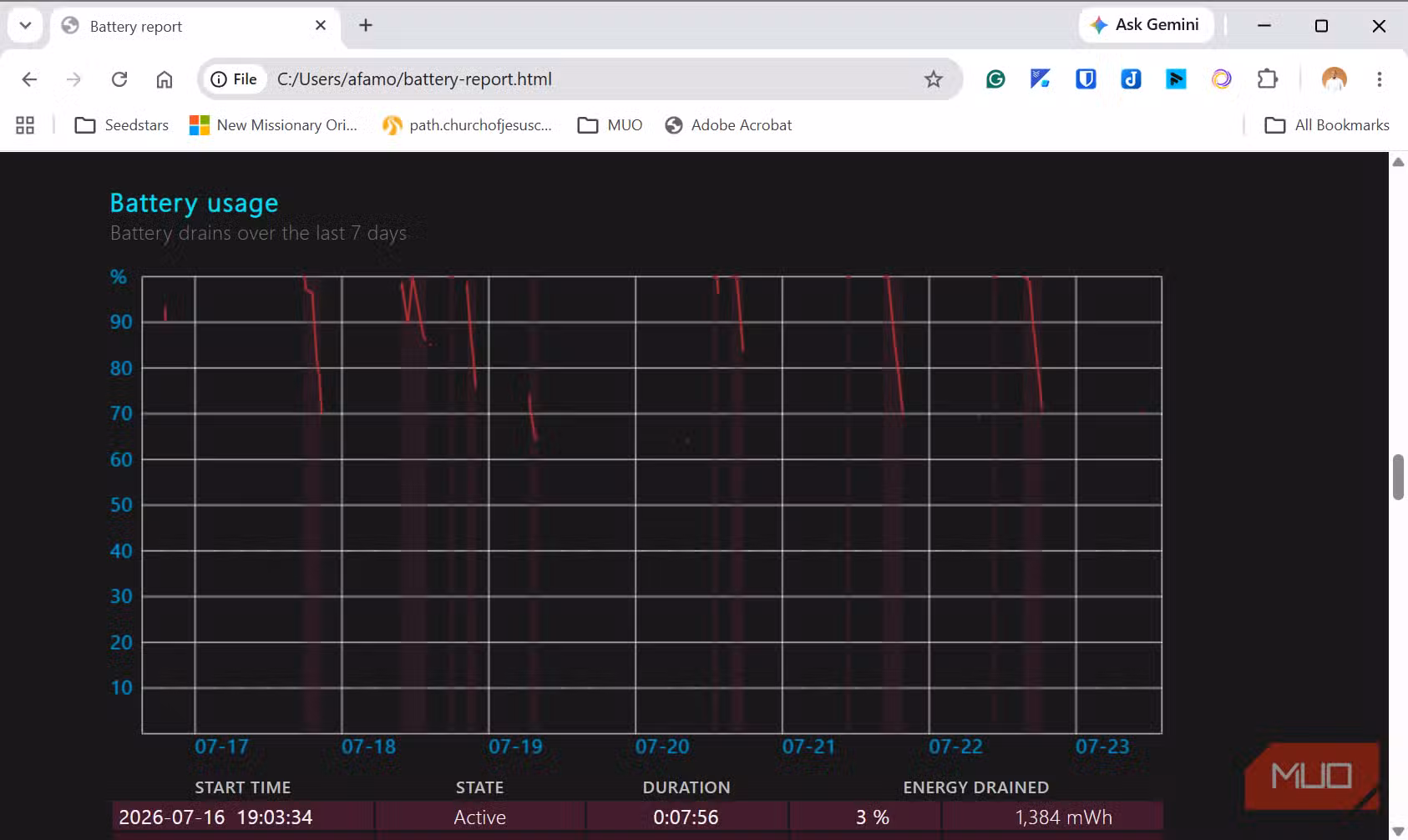This screenshot has width=1408, height=840.
Task: Click the vertical scrollbar thumb
Action: [x=1398, y=477]
